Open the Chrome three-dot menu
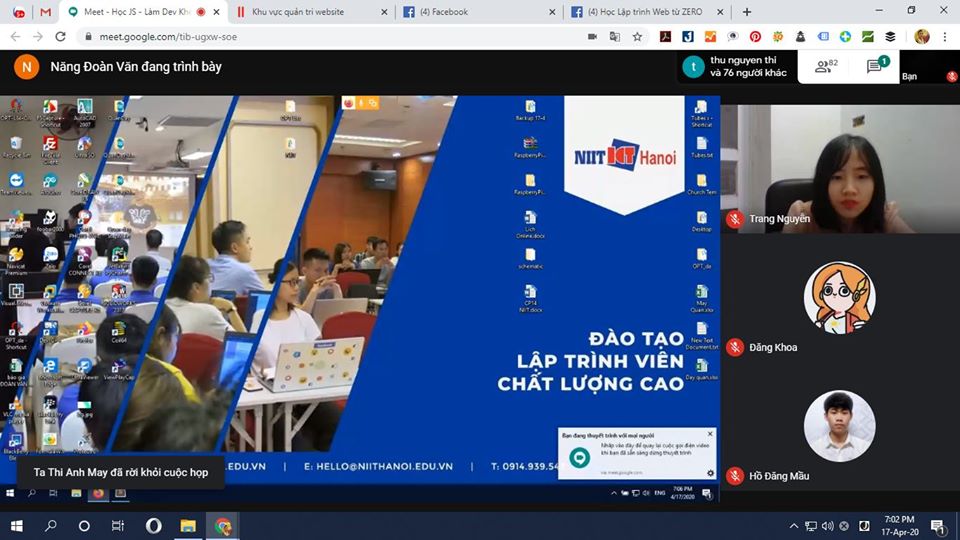Viewport: 960px width, 540px height. point(945,37)
